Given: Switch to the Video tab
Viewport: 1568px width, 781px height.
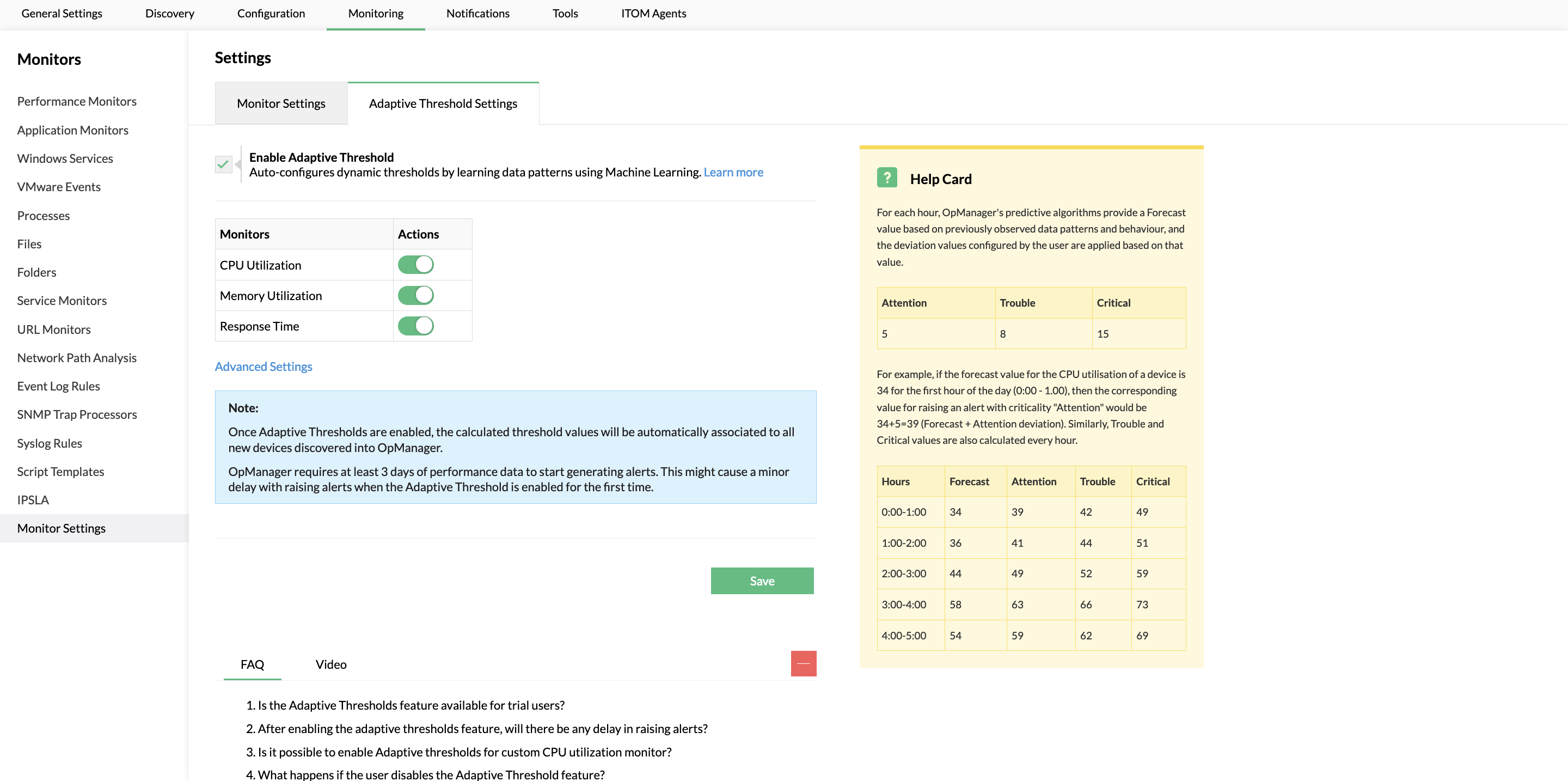Looking at the screenshot, I should point(330,664).
